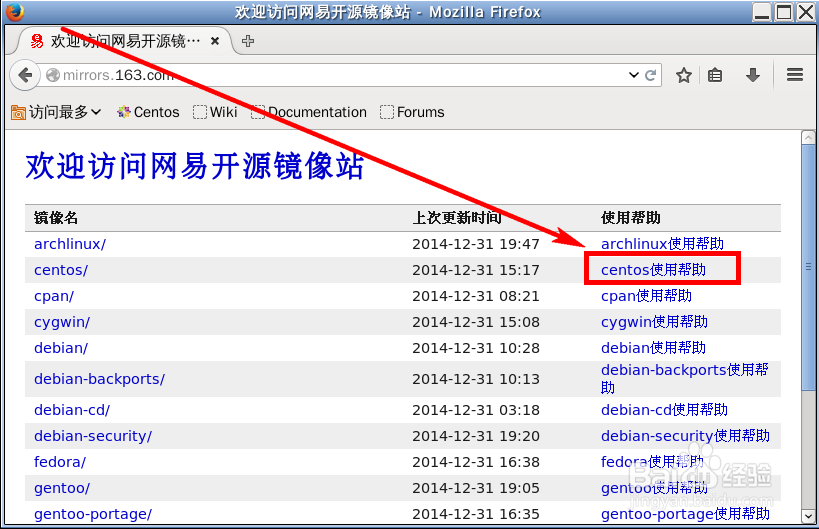The width and height of the screenshot is (819, 529).
Task: Maximize the Firefox window
Action: pos(784,11)
